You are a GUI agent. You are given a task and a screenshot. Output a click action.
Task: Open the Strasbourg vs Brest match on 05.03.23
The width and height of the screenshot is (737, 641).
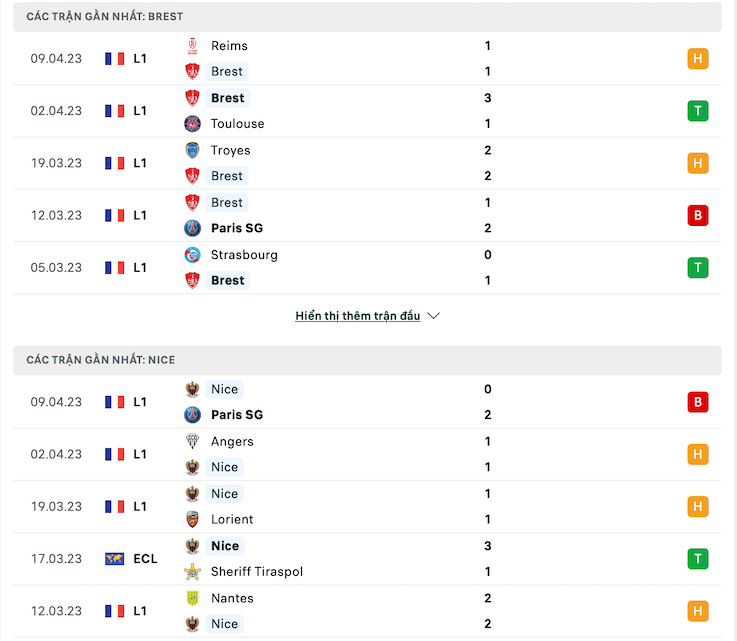pyautogui.click(x=367, y=268)
